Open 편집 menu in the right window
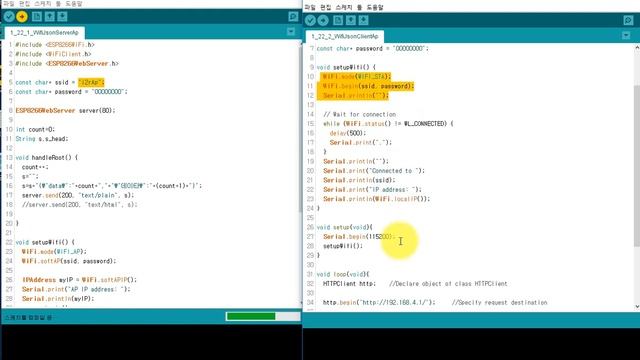 (325, 7)
